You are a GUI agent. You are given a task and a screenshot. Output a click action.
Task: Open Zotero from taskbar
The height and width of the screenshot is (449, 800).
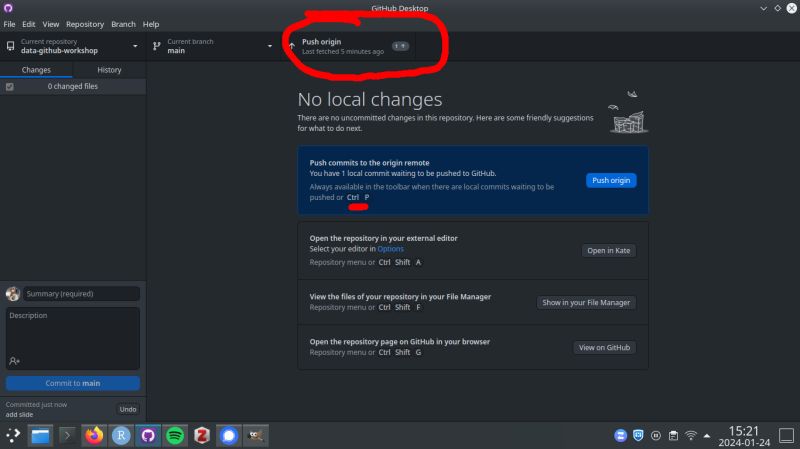[x=202, y=436]
